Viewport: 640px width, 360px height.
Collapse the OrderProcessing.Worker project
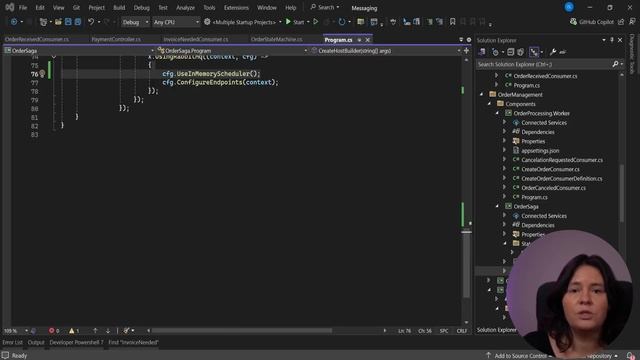coord(497,113)
